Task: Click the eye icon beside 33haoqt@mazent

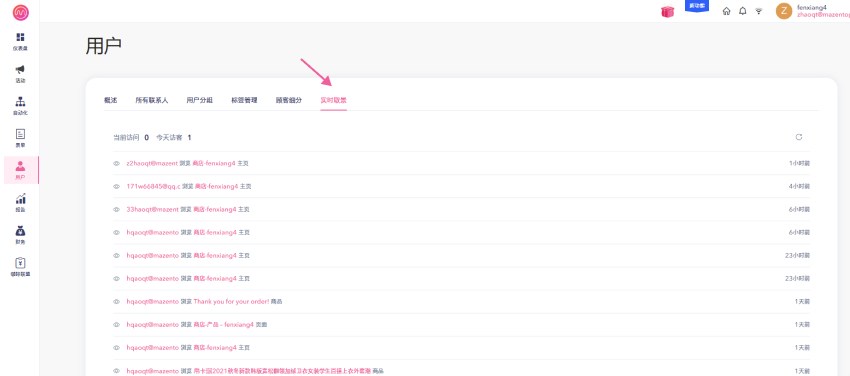Action: point(116,209)
